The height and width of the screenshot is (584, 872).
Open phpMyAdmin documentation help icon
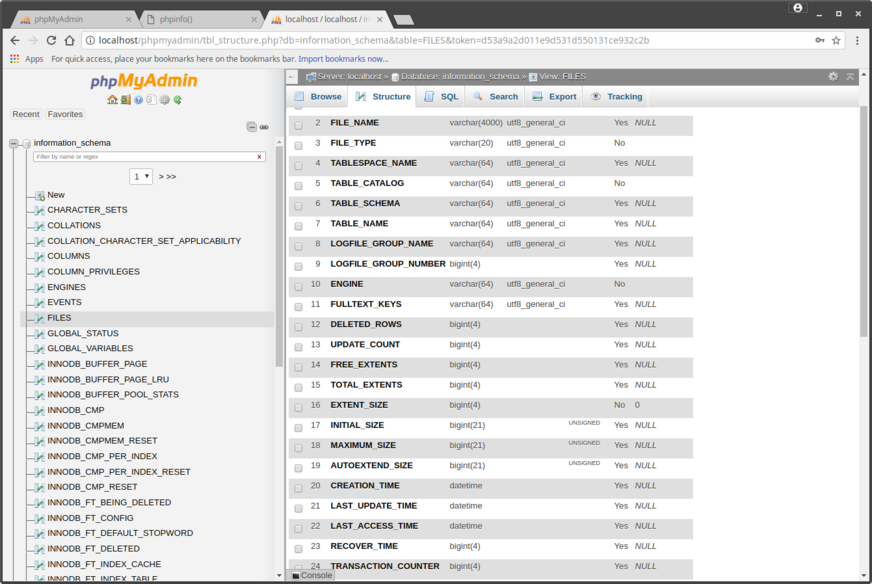pyautogui.click(x=138, y=100)
